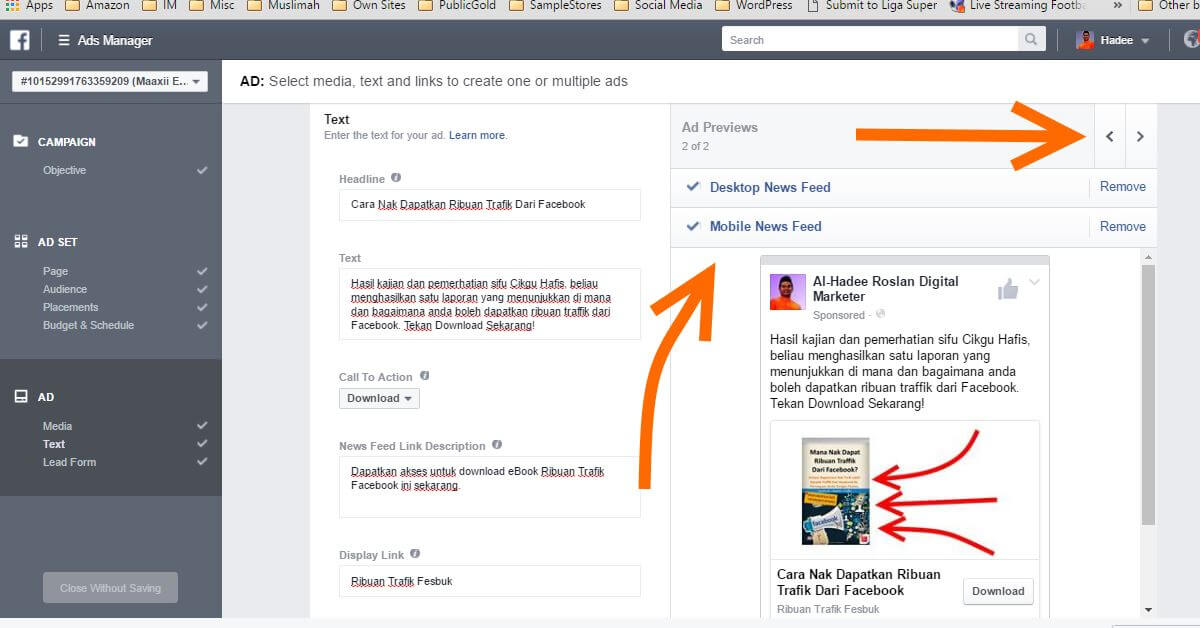Select Media step under AD
Screen dimensions: 1200x628
(57, 426)
